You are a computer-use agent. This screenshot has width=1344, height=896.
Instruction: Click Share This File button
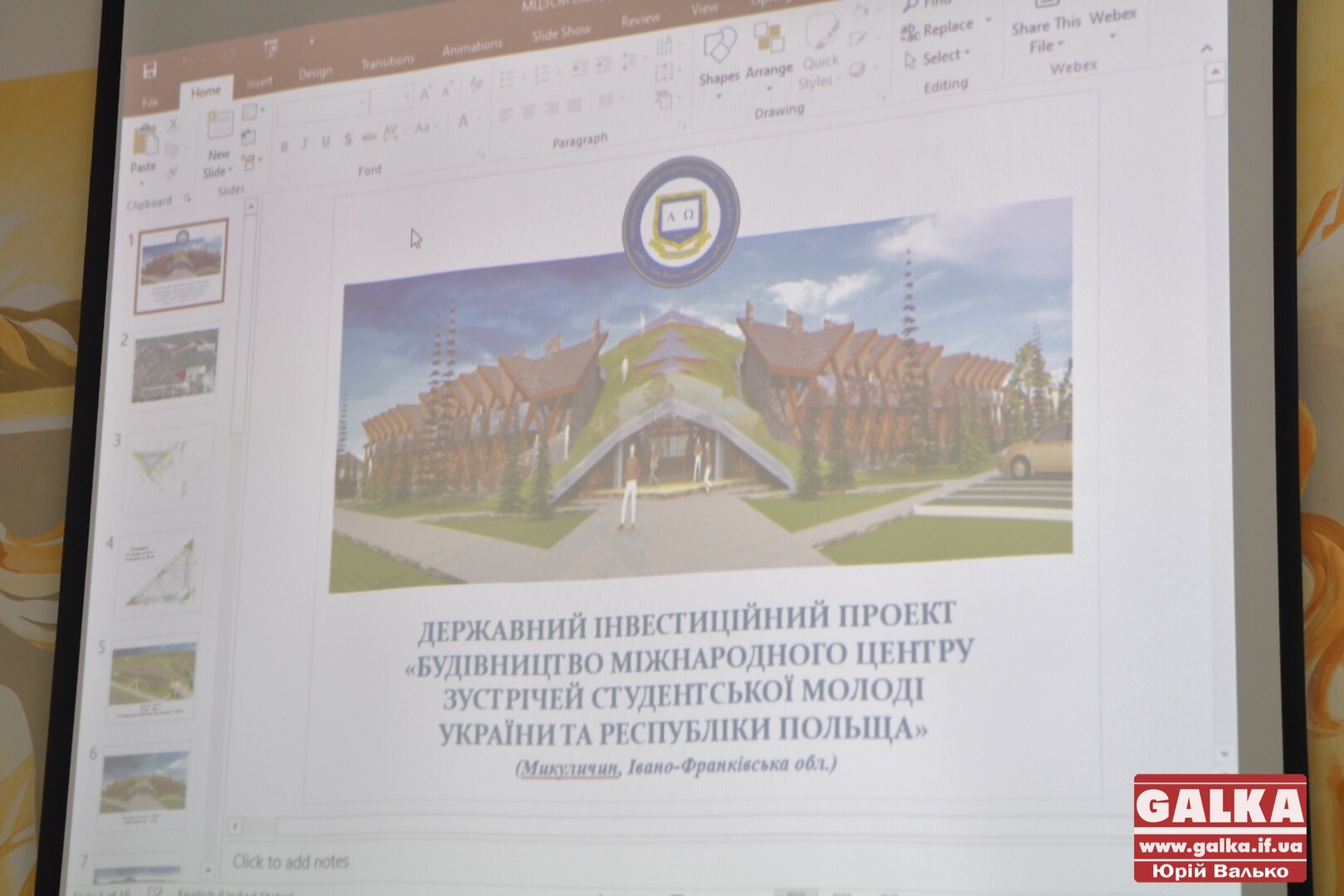click(1045, 36)
